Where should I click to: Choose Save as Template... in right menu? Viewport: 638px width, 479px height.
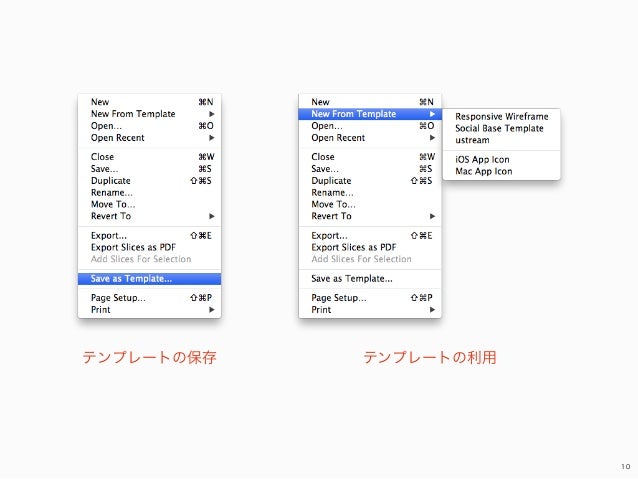370,279
